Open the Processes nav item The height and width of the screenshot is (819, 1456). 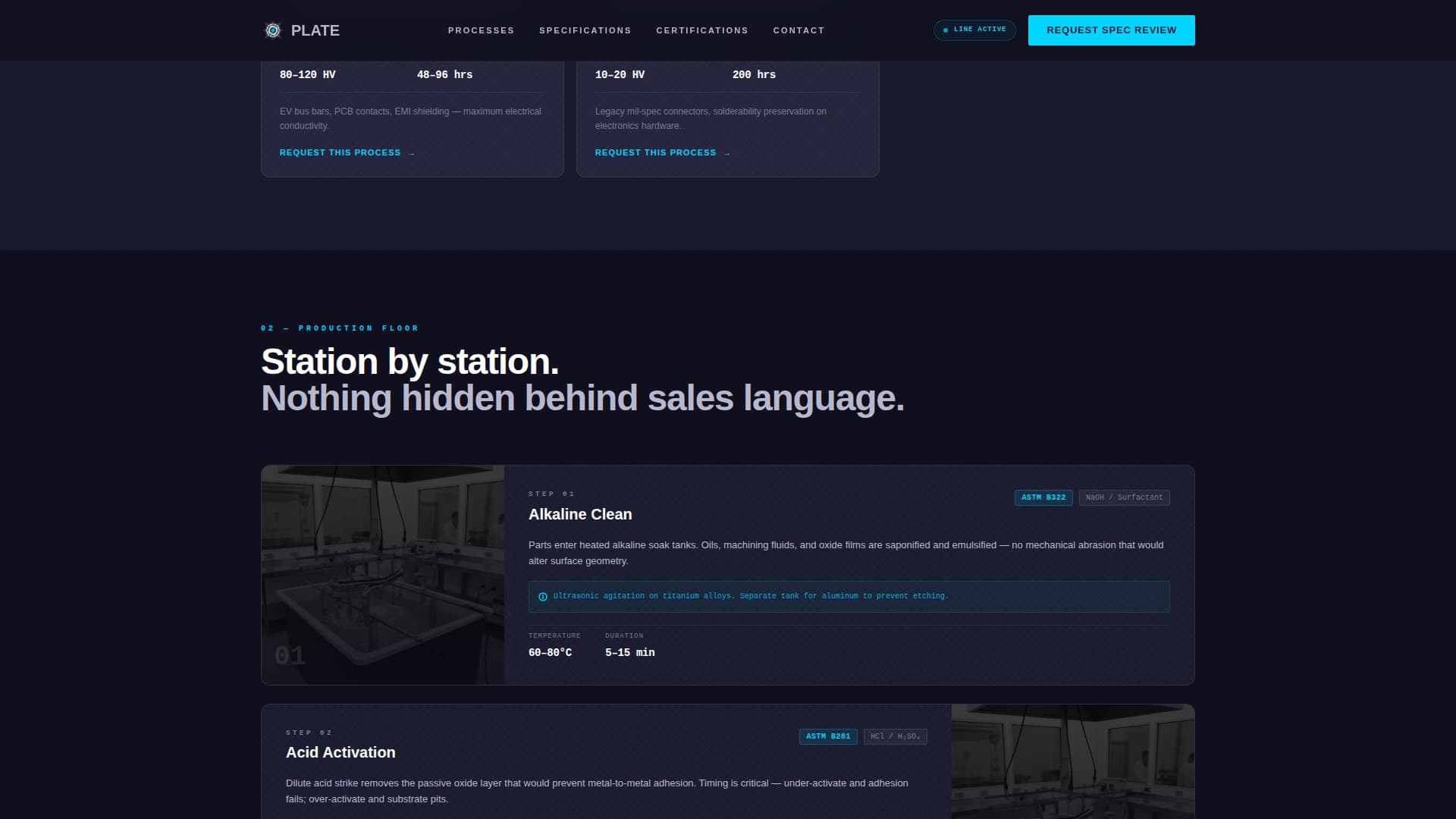[481, 30]
